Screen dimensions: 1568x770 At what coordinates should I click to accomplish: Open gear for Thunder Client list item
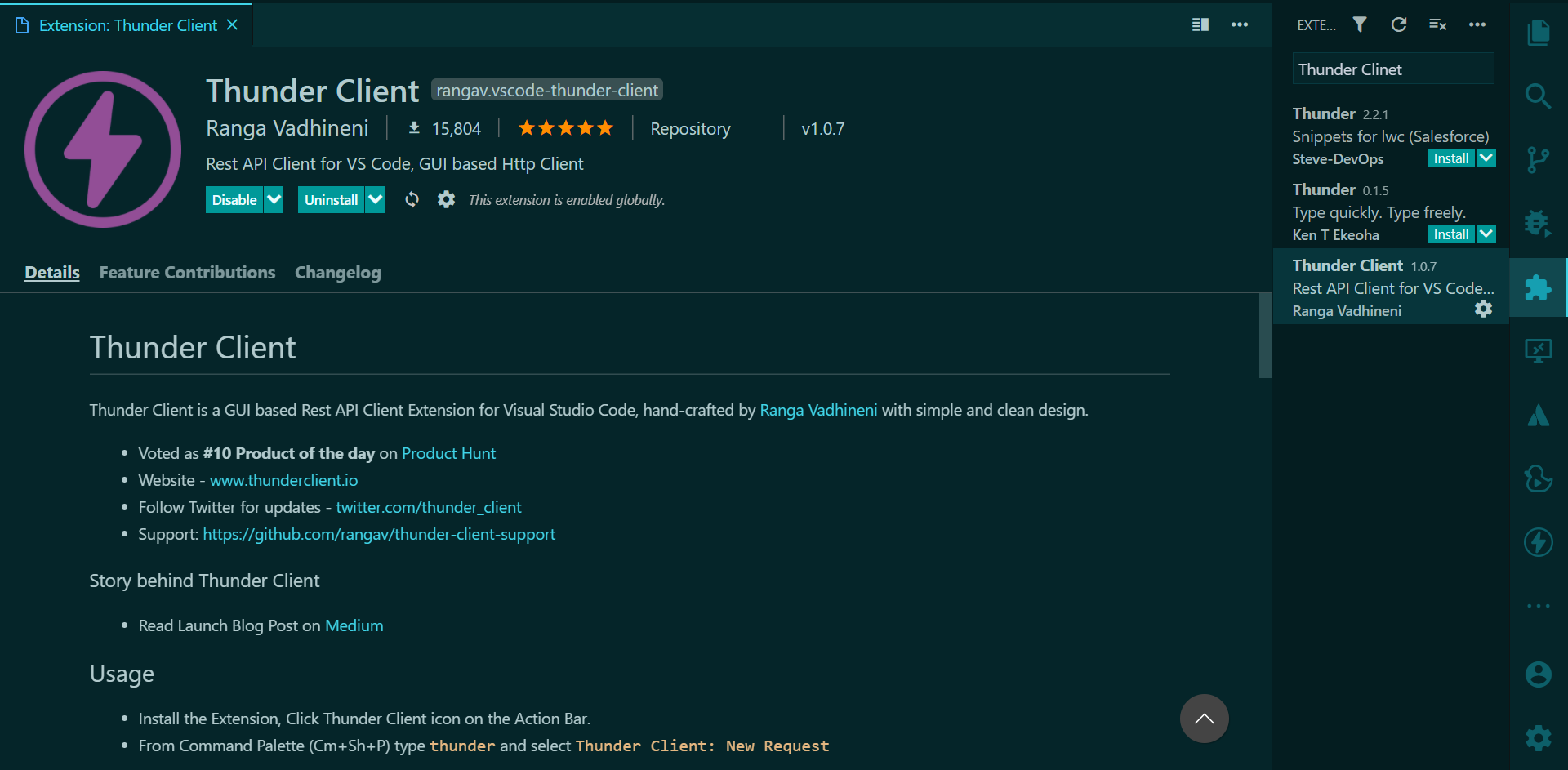(x=1484, y=309)
